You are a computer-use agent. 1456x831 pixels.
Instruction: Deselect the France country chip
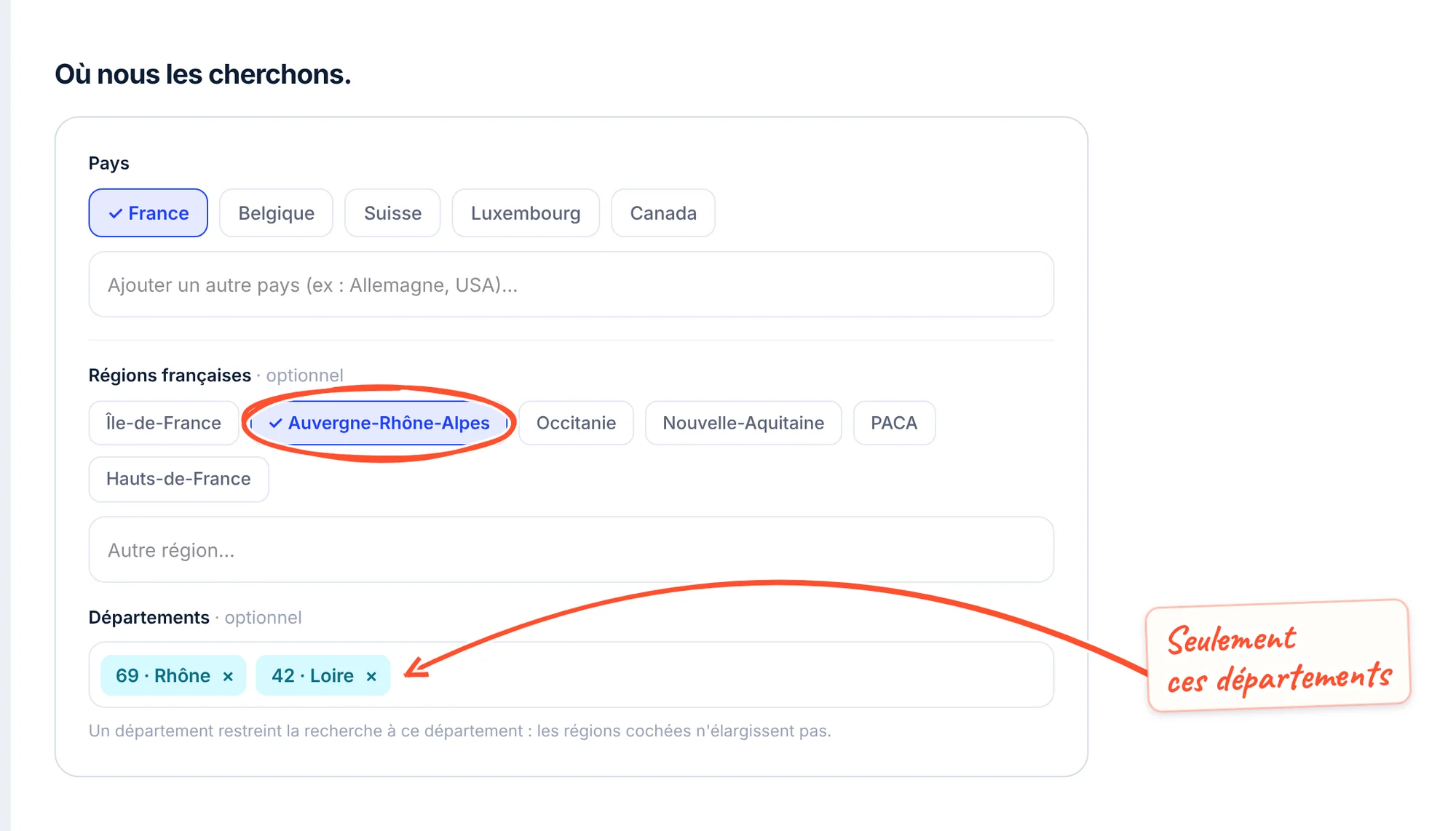(x=148, y=213)
